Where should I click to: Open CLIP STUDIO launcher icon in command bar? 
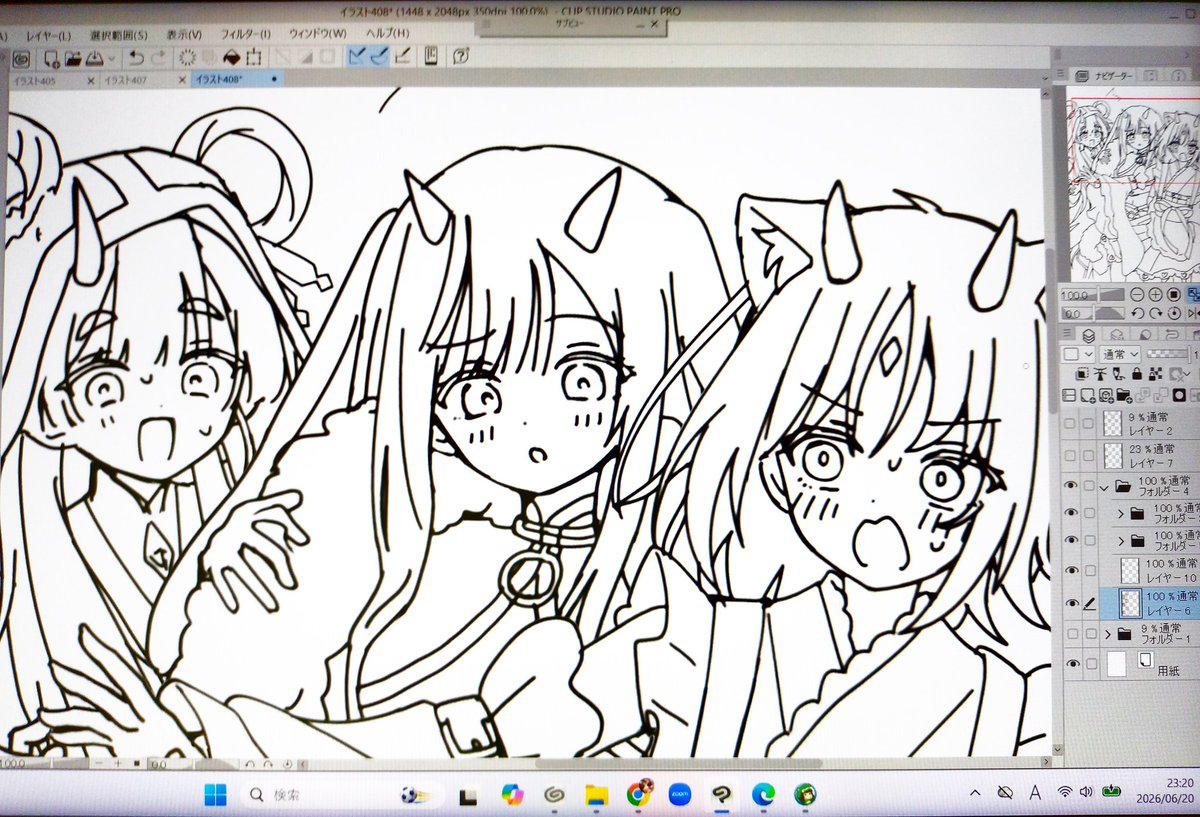[21, 59]
